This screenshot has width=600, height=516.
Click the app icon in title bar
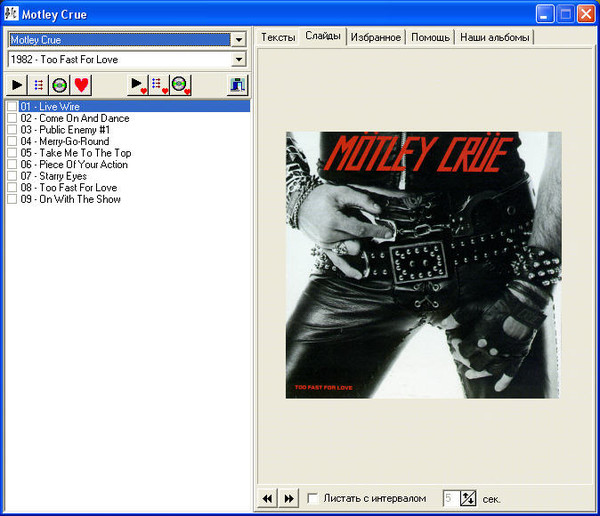pyautogui.click(x=11, y=14)
